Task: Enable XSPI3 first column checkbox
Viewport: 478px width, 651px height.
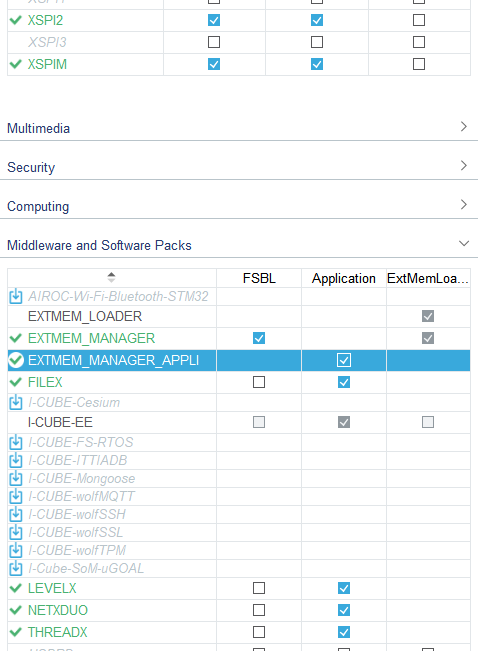Action: (x=214, y=42)
